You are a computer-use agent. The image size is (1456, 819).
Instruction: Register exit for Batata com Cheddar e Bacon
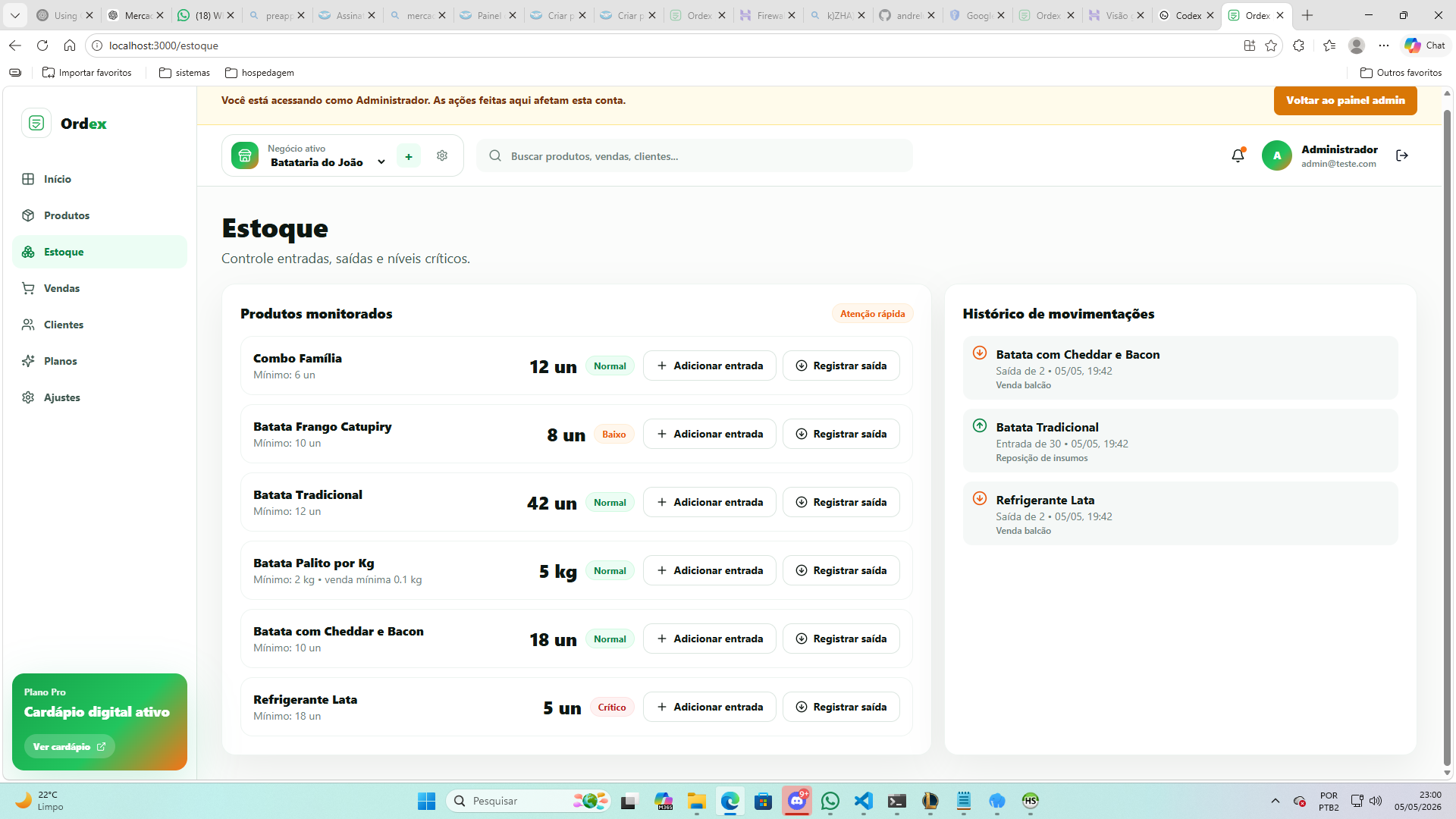(841, 639)
